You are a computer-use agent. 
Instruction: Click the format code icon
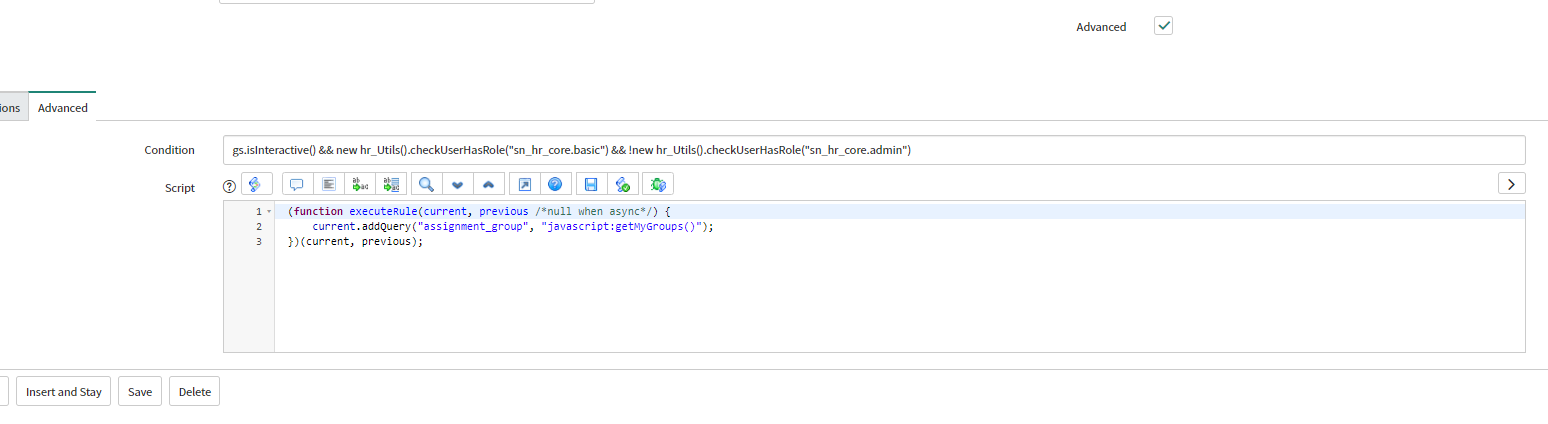328,184
